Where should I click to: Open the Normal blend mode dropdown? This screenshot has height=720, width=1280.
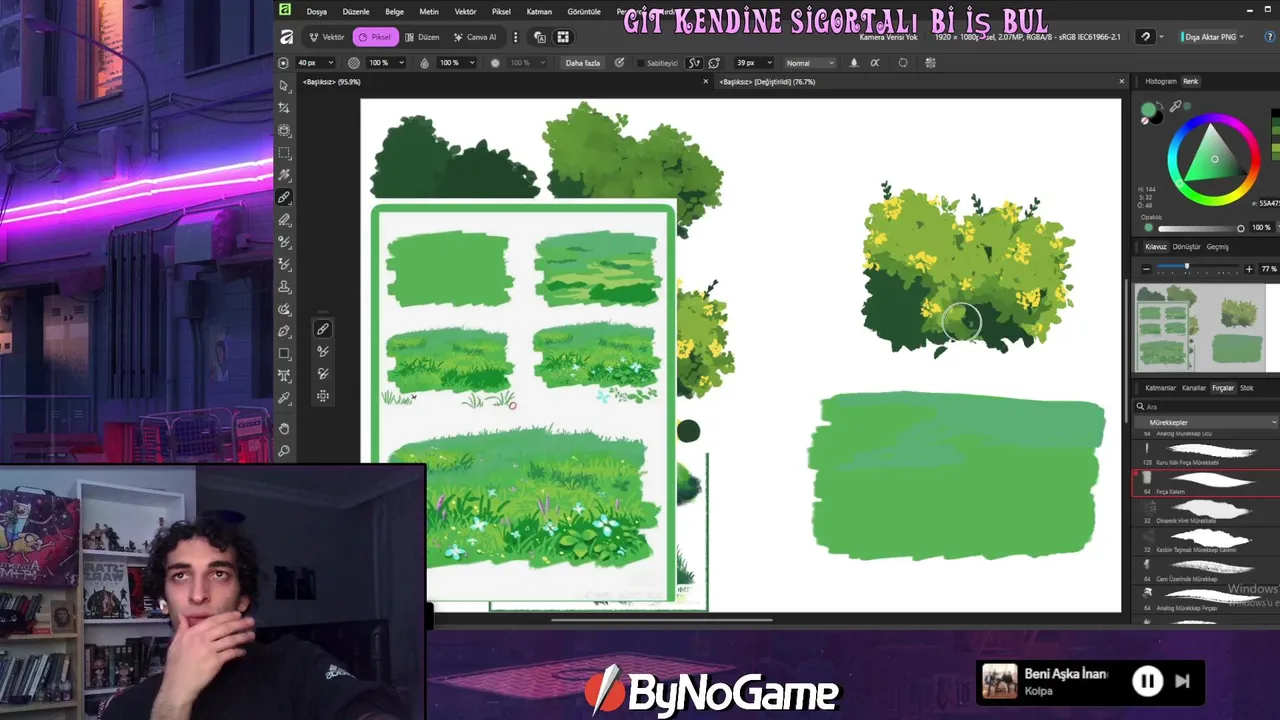[809, 63]
